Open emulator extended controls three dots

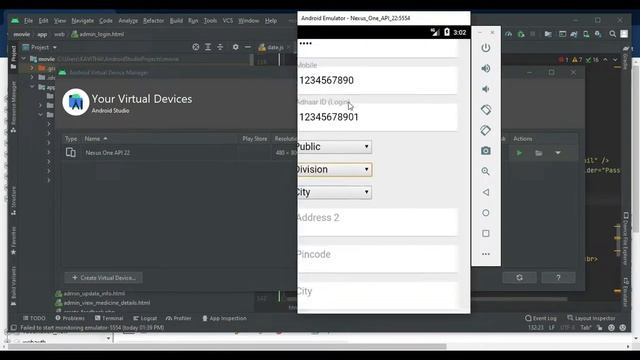486,254
